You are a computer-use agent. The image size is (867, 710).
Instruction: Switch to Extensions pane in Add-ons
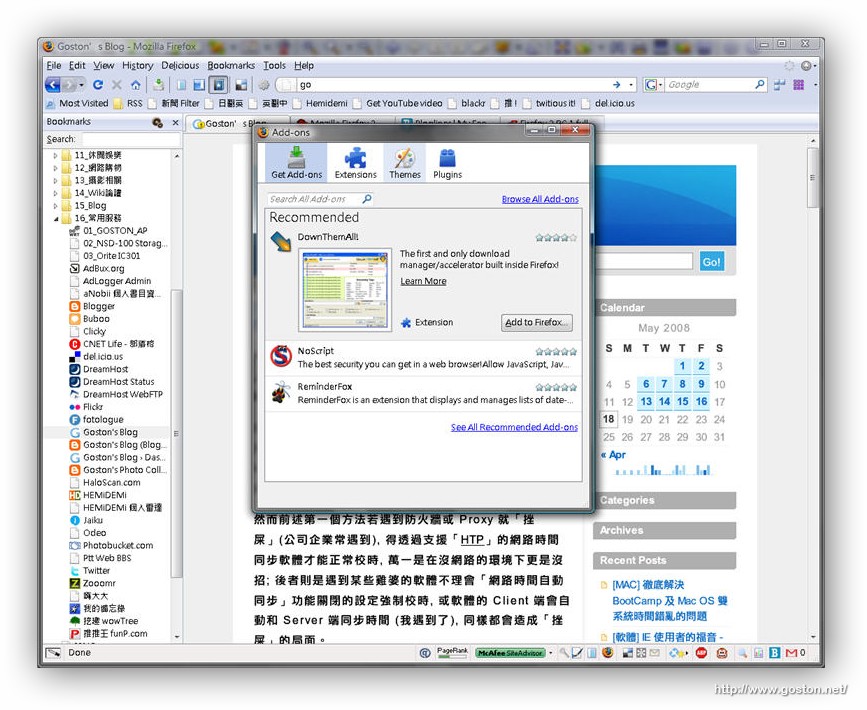[356, 163]
